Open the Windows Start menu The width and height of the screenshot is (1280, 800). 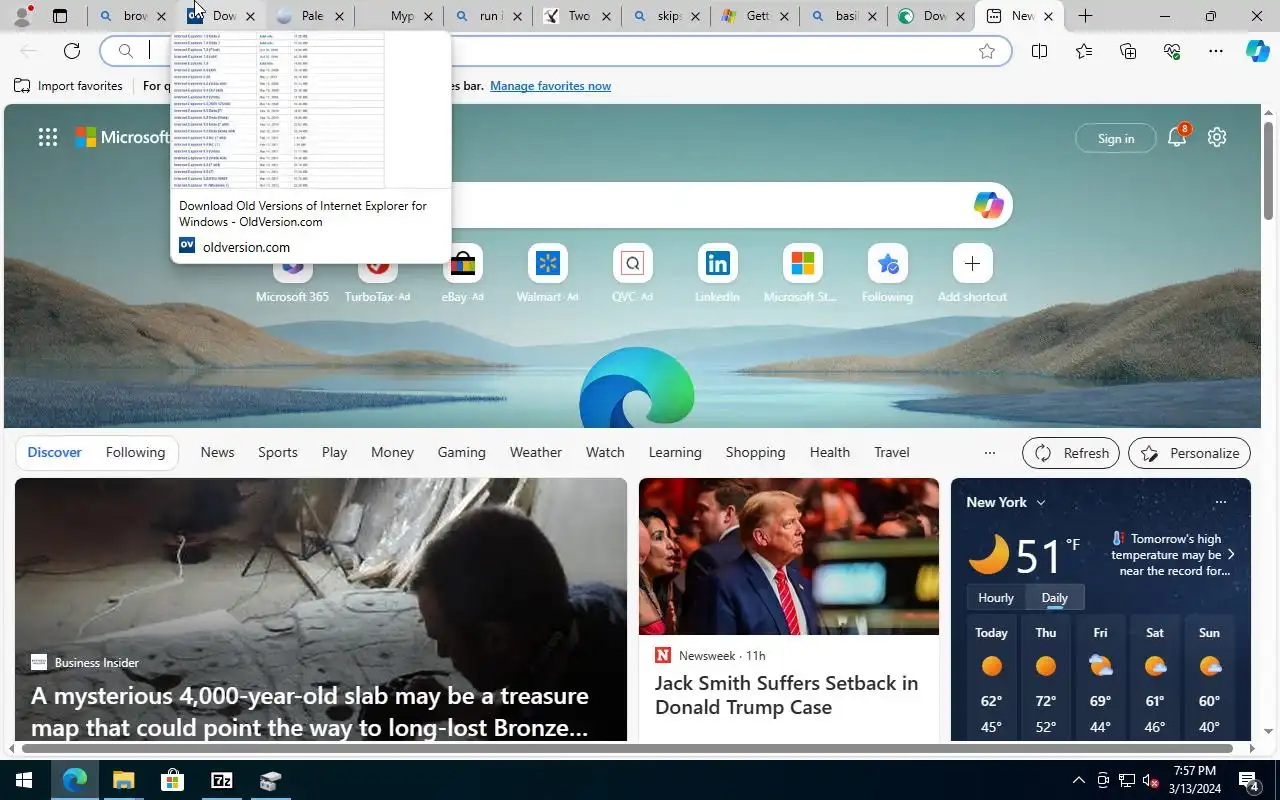(x=24, y=780)
